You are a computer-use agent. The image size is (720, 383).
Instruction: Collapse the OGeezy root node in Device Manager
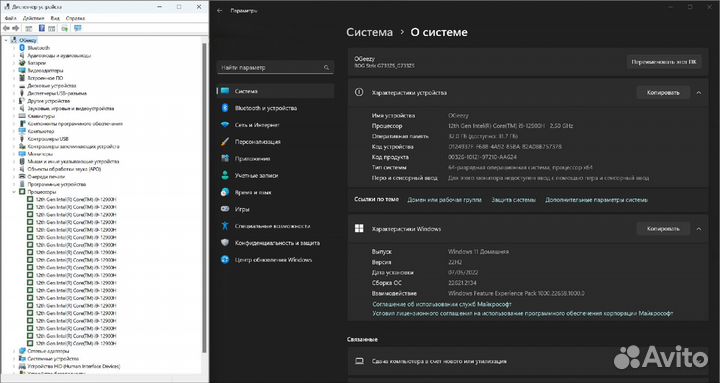pos(6,40)
